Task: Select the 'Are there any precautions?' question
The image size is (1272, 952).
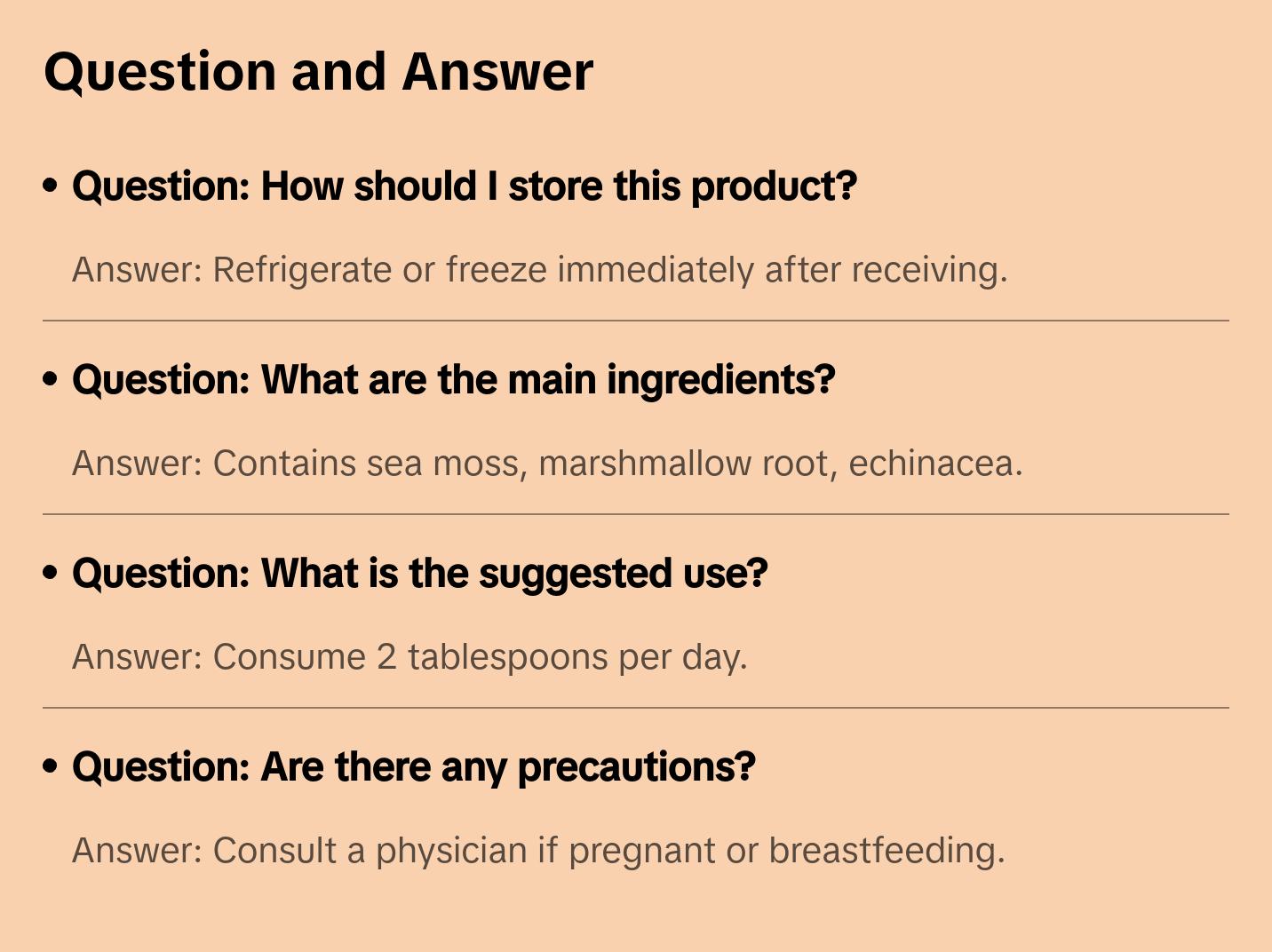Action: 413,767
